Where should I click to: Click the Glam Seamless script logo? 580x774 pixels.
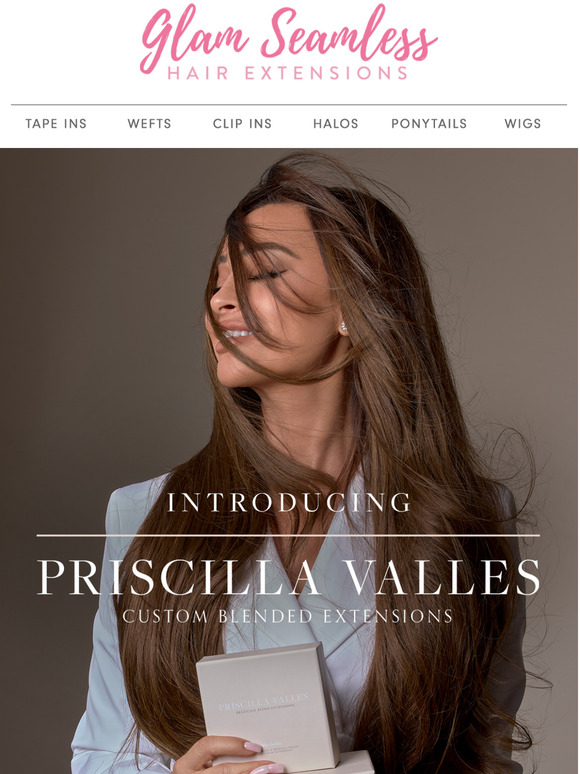289,37
